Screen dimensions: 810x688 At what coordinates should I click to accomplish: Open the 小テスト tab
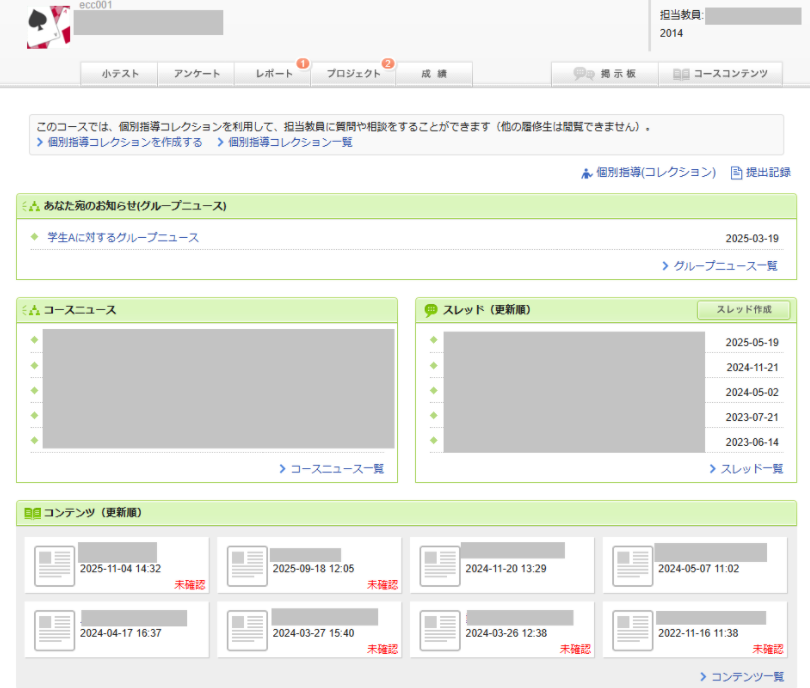120,74
